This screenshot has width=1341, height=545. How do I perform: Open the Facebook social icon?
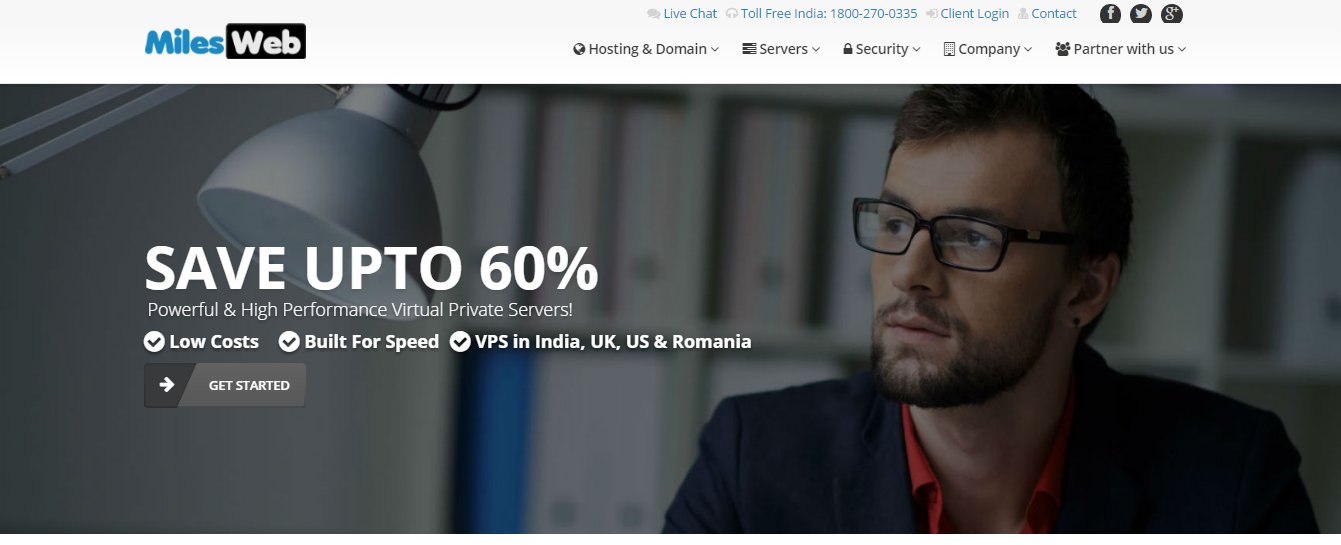coord(1110,14)
